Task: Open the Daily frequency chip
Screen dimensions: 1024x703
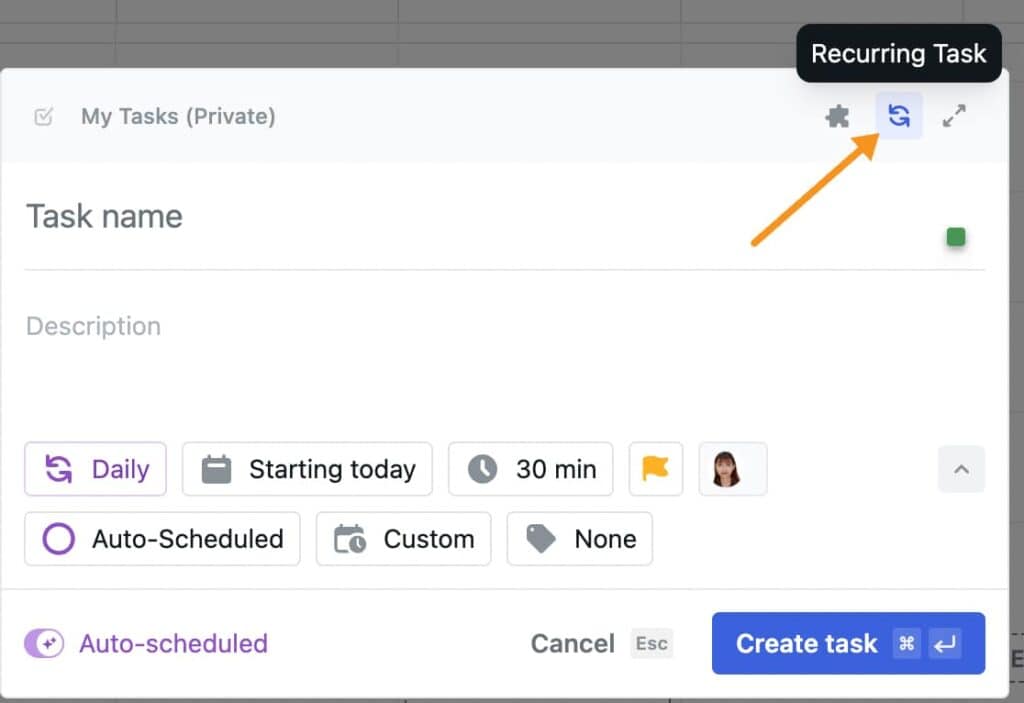Action: [95, 469]
